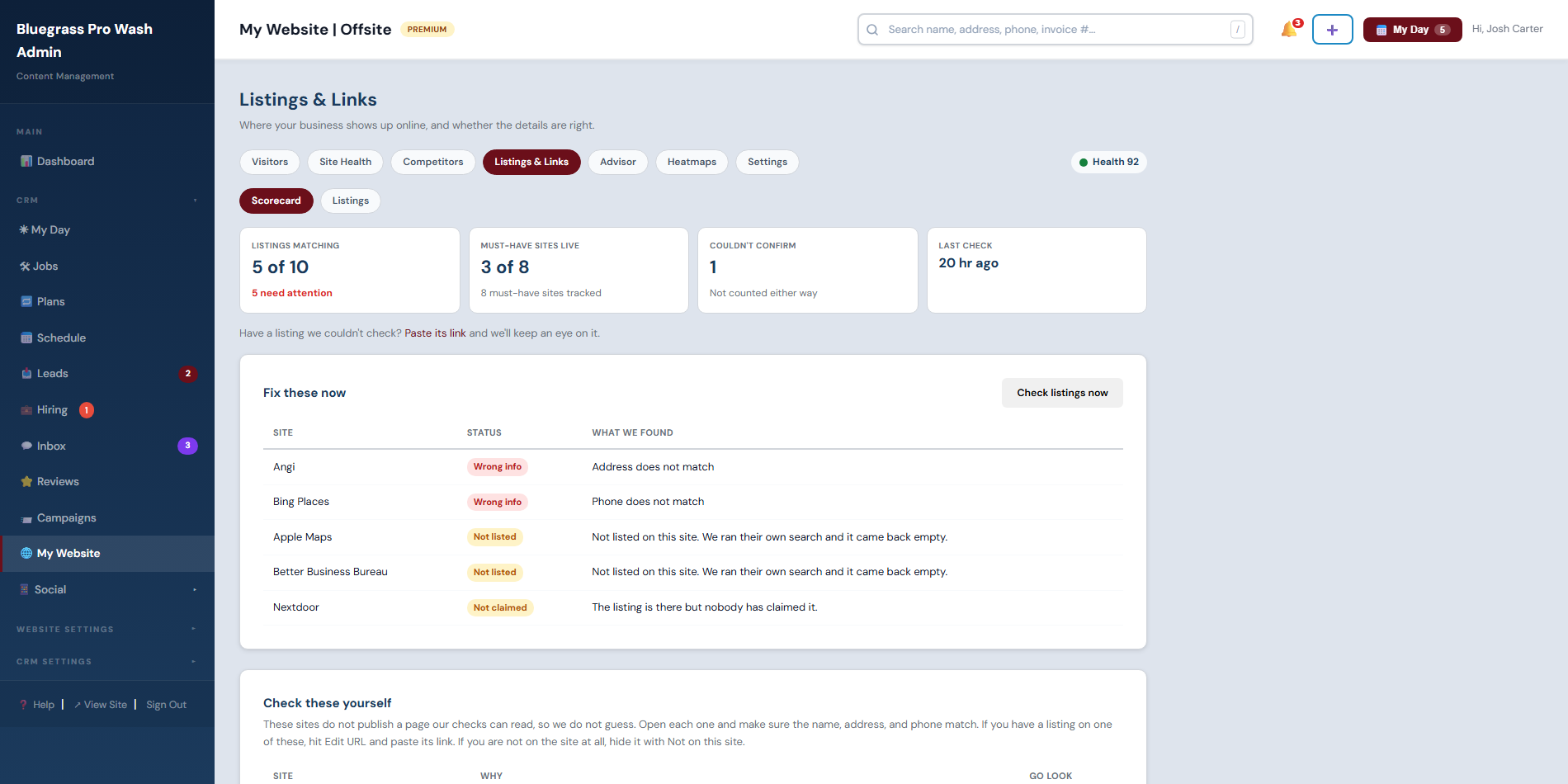Viewport: 1568px width, 784px height.
Task: Open Dashboard from the sidebar
Action: [107, 162]
